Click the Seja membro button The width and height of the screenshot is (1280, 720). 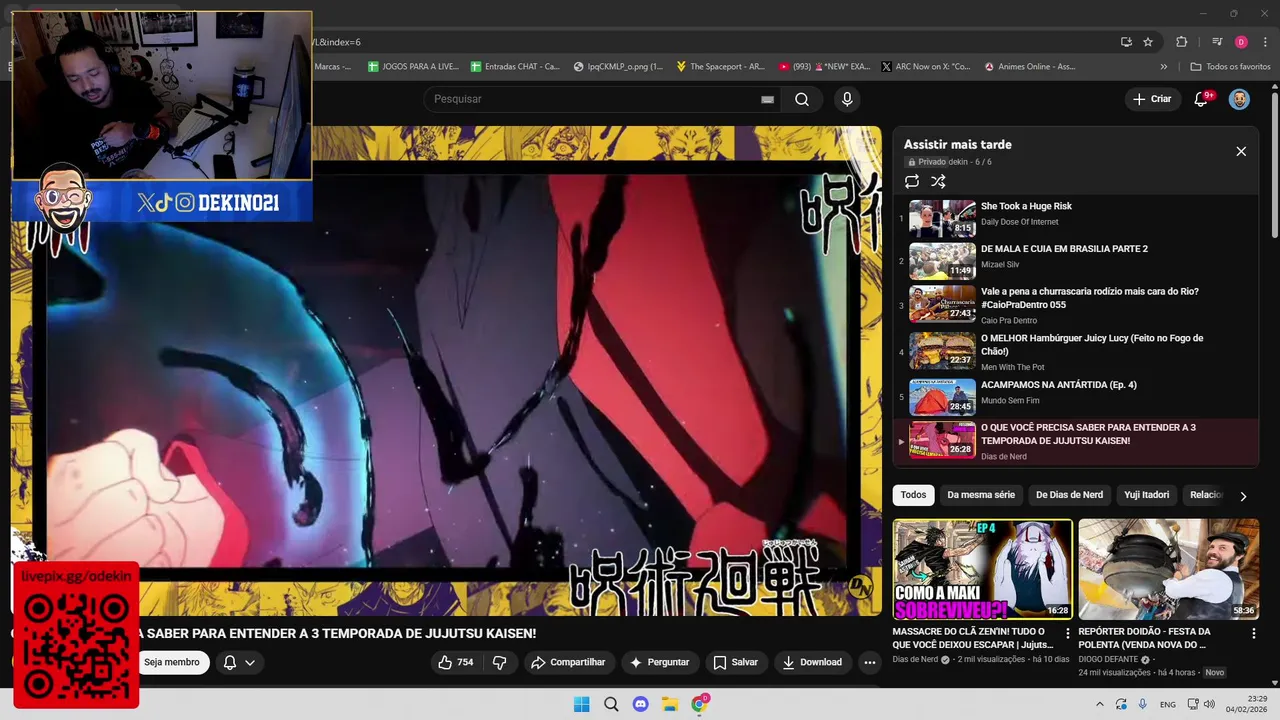point(171,662)
